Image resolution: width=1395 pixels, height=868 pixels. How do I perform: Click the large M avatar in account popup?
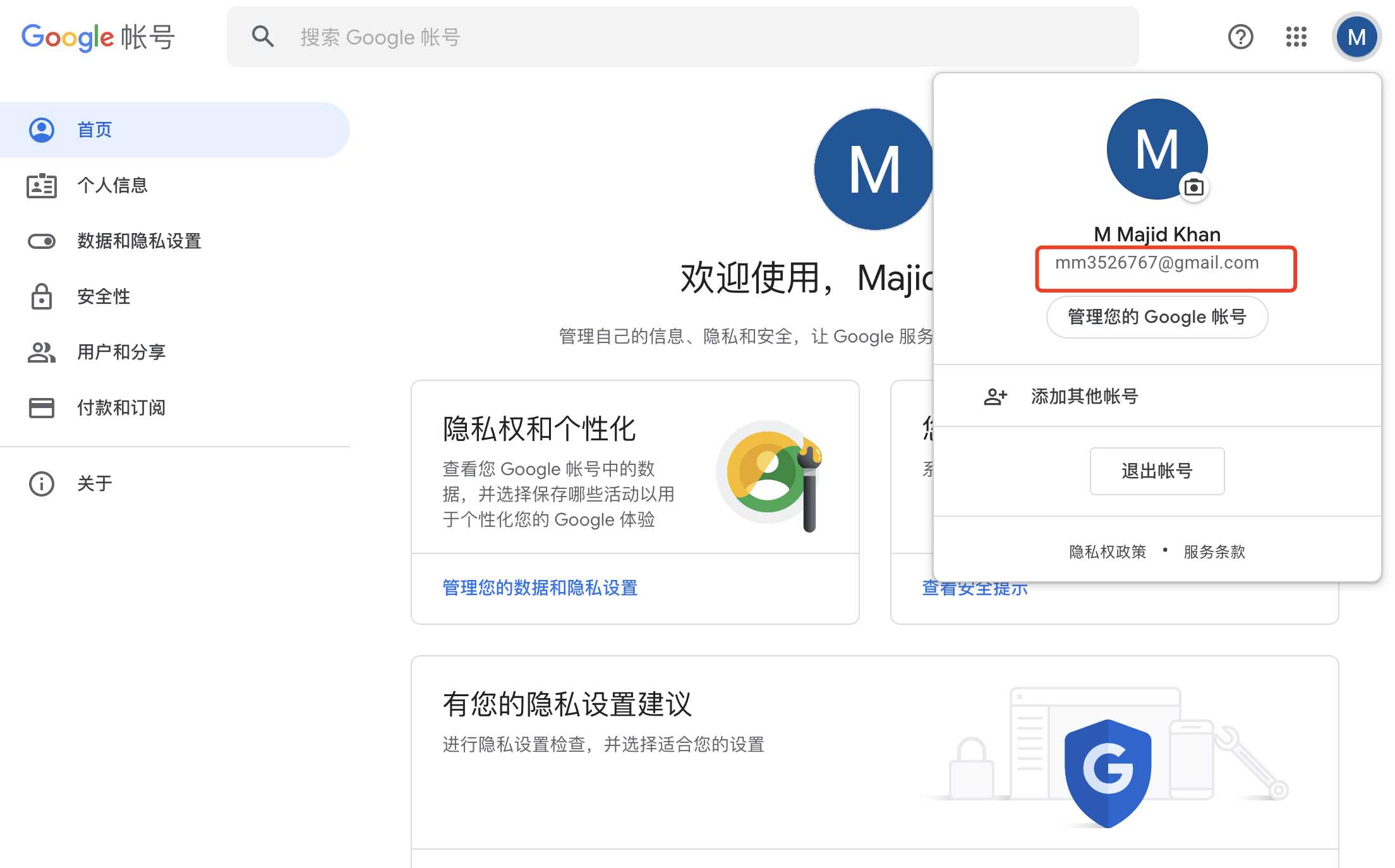click(1157, 149)
